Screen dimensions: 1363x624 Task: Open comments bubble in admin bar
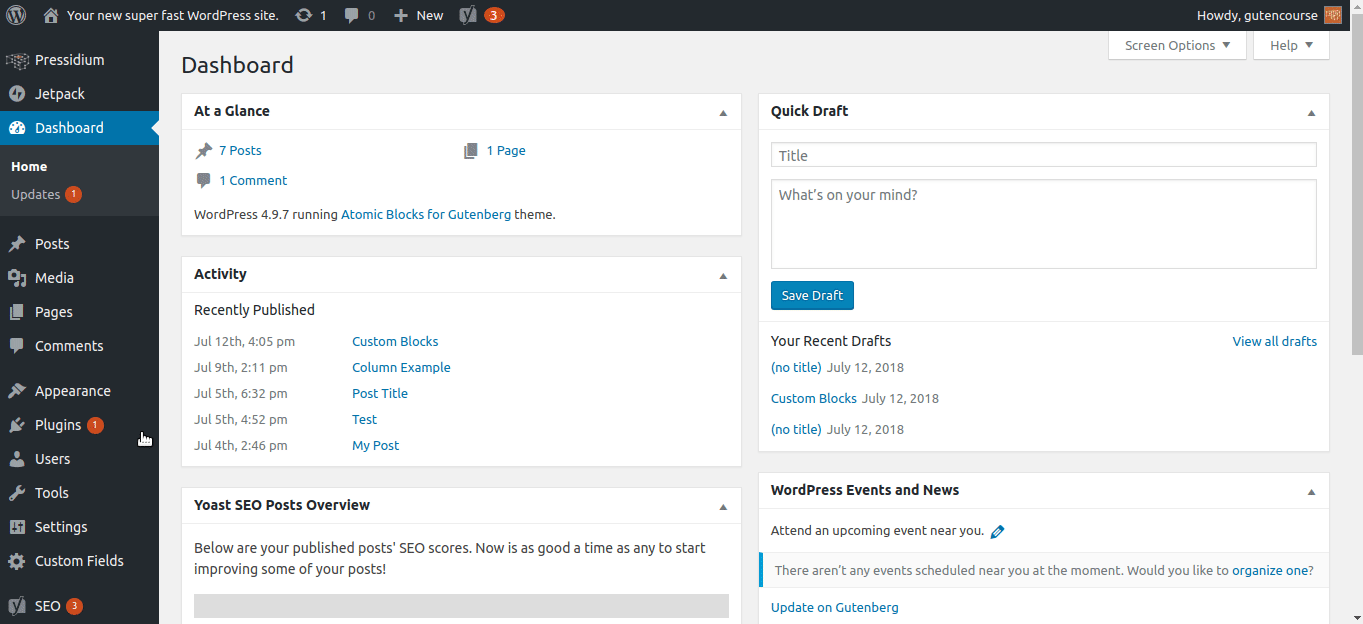pyautogui.click(x=352, y=16)
